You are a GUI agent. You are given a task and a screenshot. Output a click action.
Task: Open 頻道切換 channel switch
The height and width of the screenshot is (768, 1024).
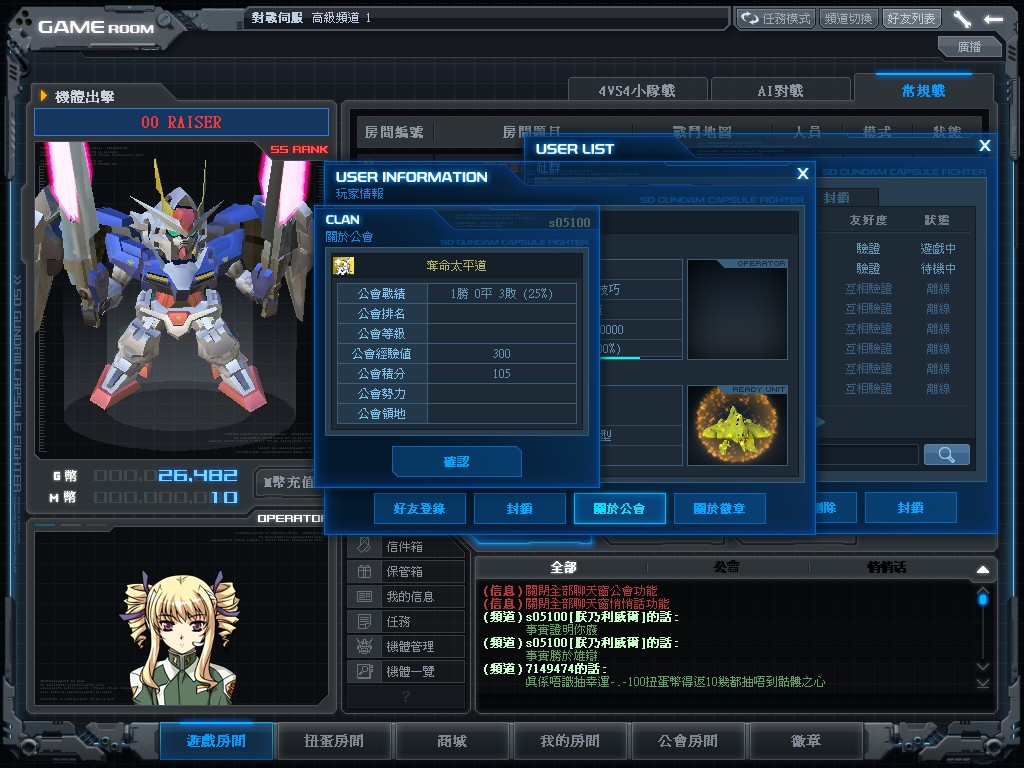tap(848, 18)
